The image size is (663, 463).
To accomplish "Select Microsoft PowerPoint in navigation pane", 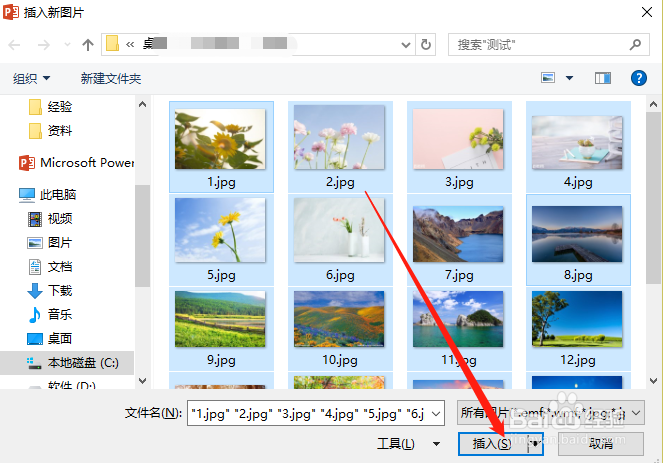I will 77,163.
